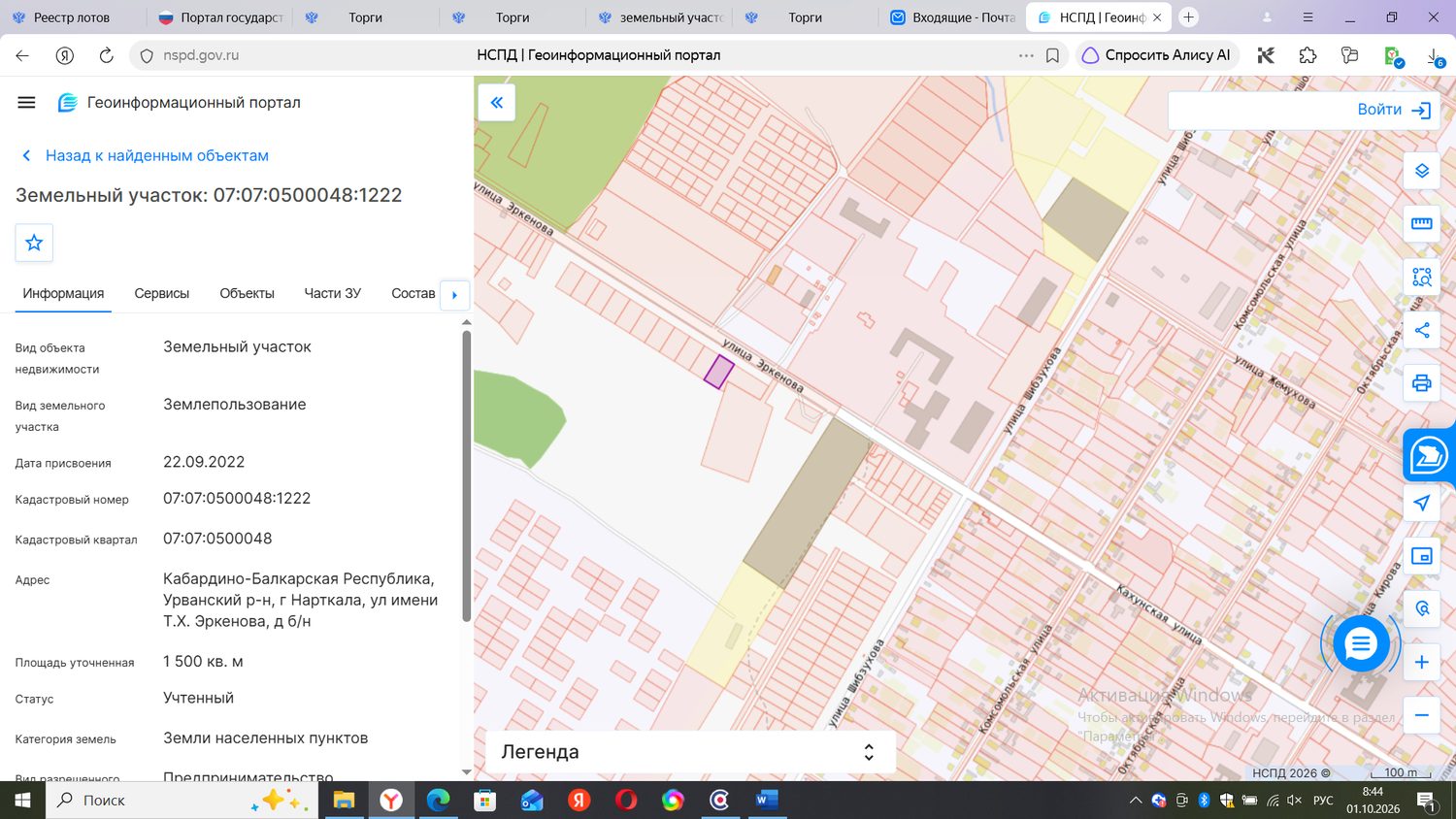Click the Войти login button
This screenshot has height=819, width=1456.
pos(1394,110)
